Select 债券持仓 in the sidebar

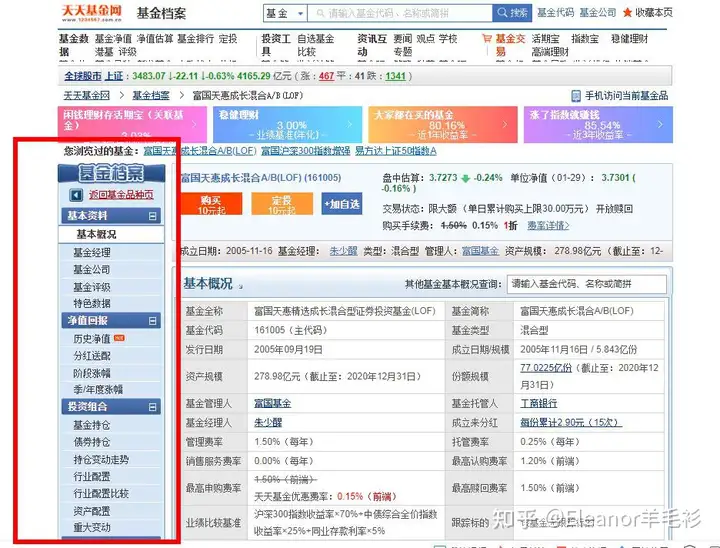[92, 442]
